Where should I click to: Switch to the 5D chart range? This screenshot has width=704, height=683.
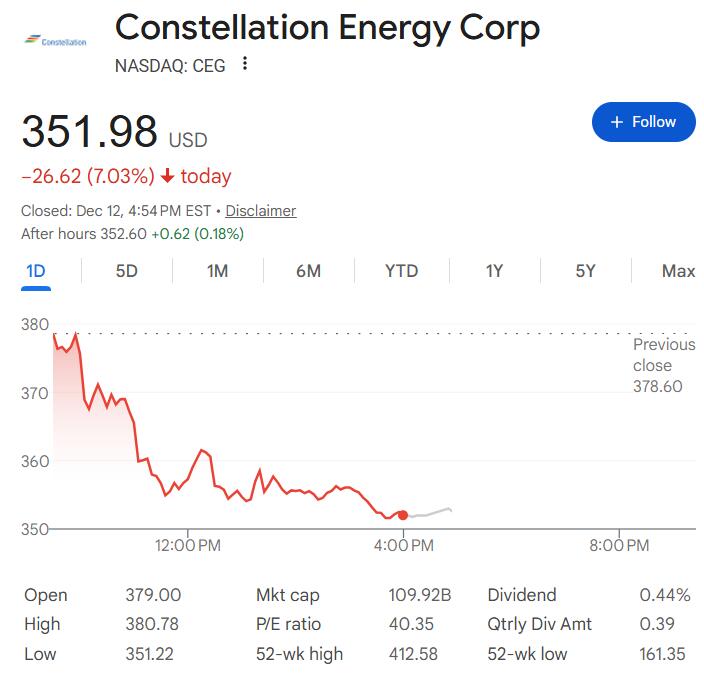click(x=127, y=271)
